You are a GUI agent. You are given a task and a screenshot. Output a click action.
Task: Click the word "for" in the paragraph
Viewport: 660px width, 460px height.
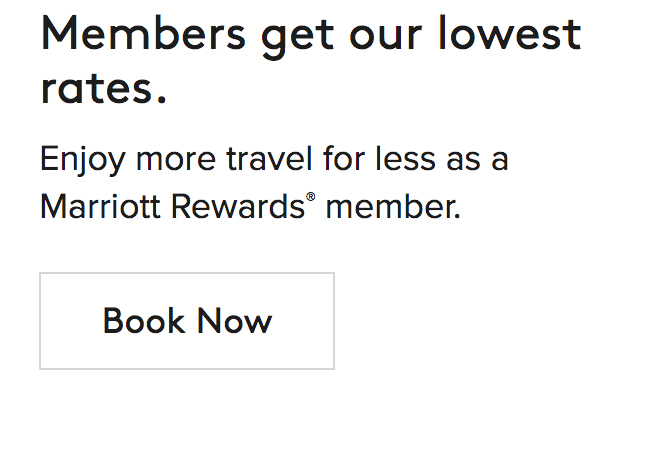pos(340,159)
